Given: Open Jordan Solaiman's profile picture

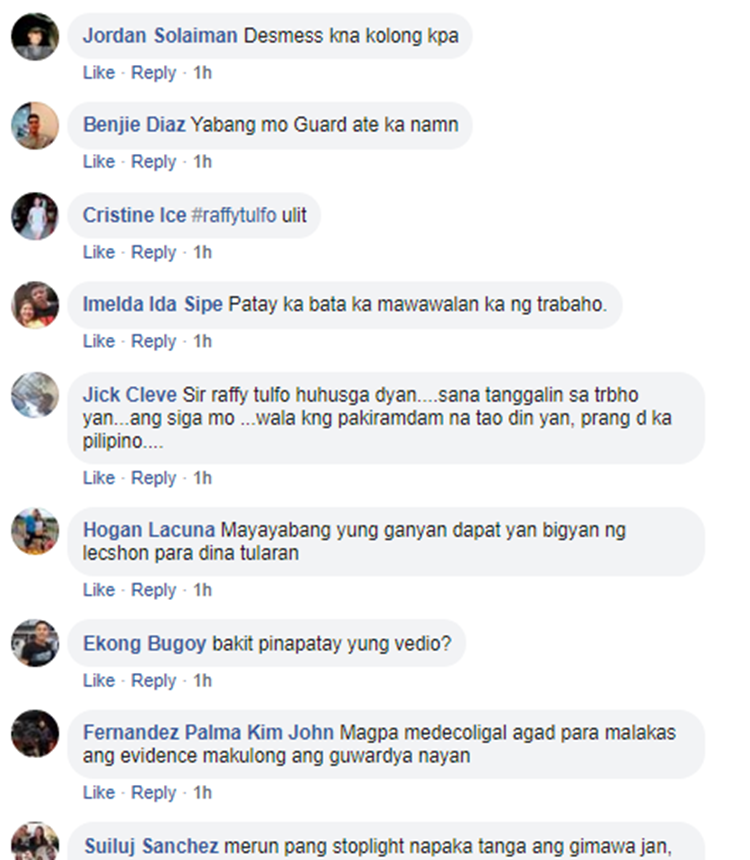Looking at the screenshot, I should pyautogui.click(x=35, y=36).
